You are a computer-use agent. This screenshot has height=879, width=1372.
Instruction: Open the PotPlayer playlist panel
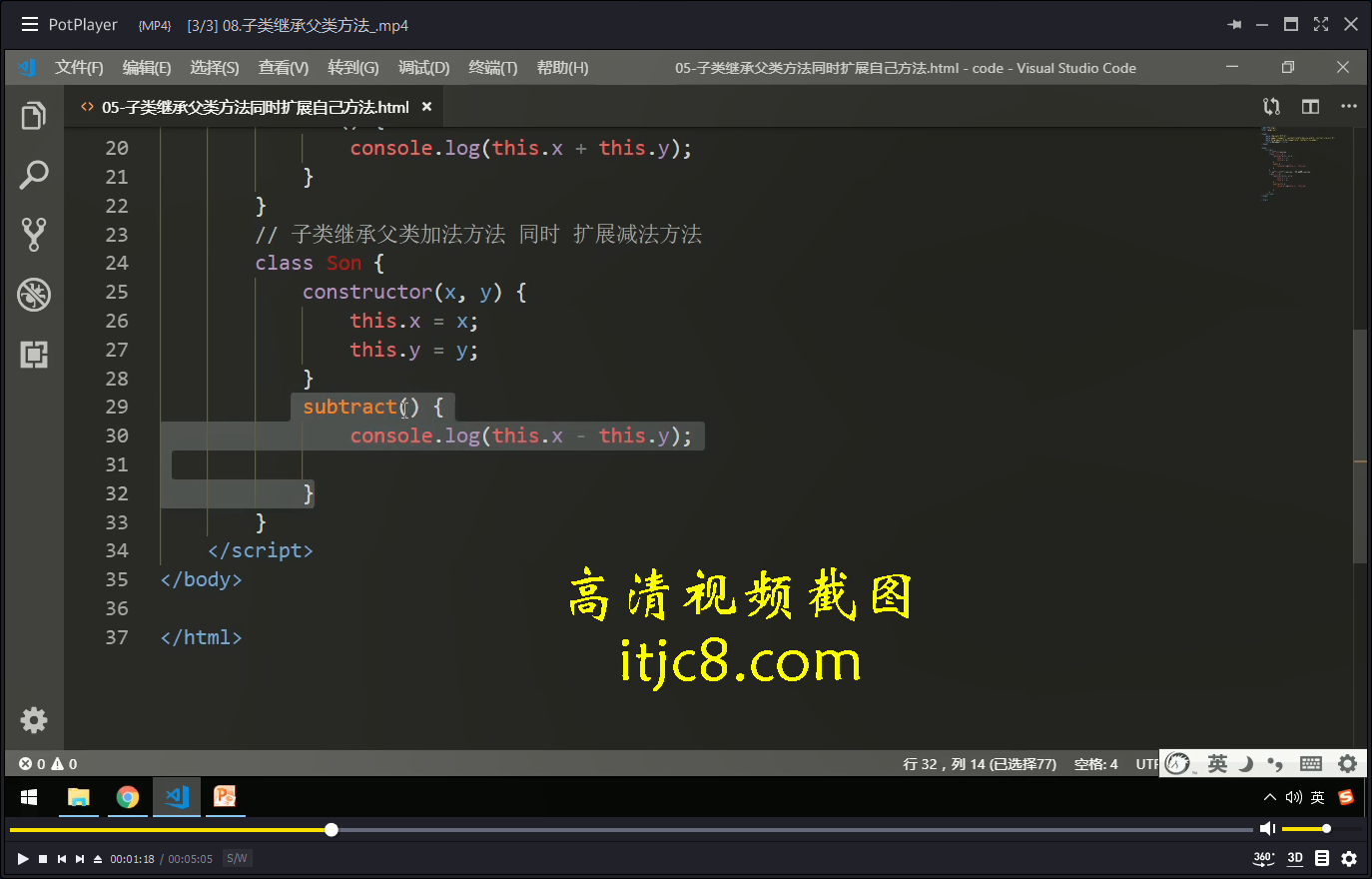(1322, 858)
